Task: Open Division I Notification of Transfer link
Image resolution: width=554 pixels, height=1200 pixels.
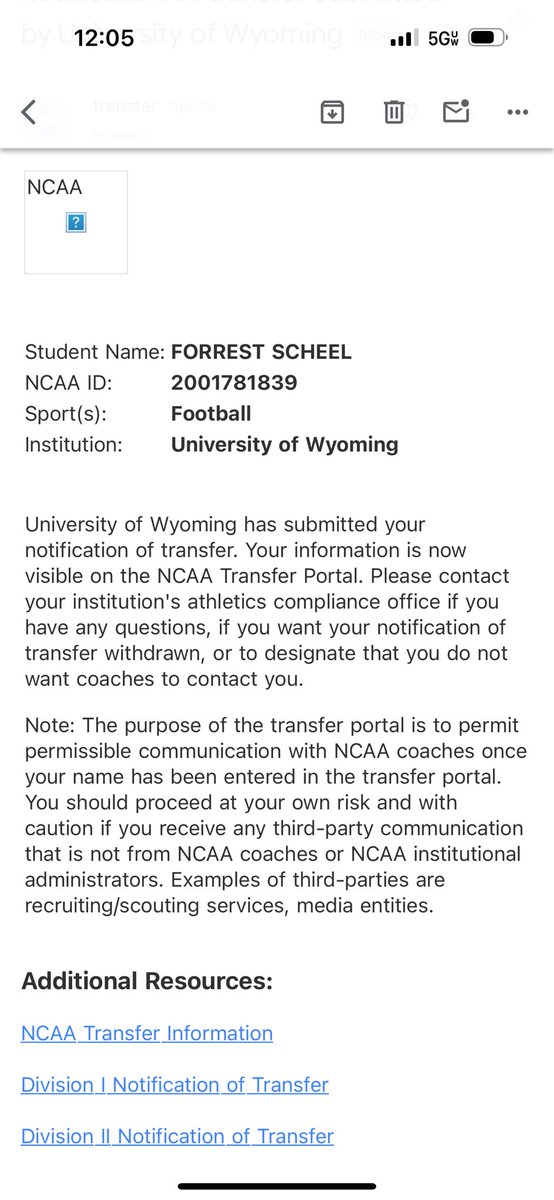Action: pyautogui.click(x=175, y=1084)
